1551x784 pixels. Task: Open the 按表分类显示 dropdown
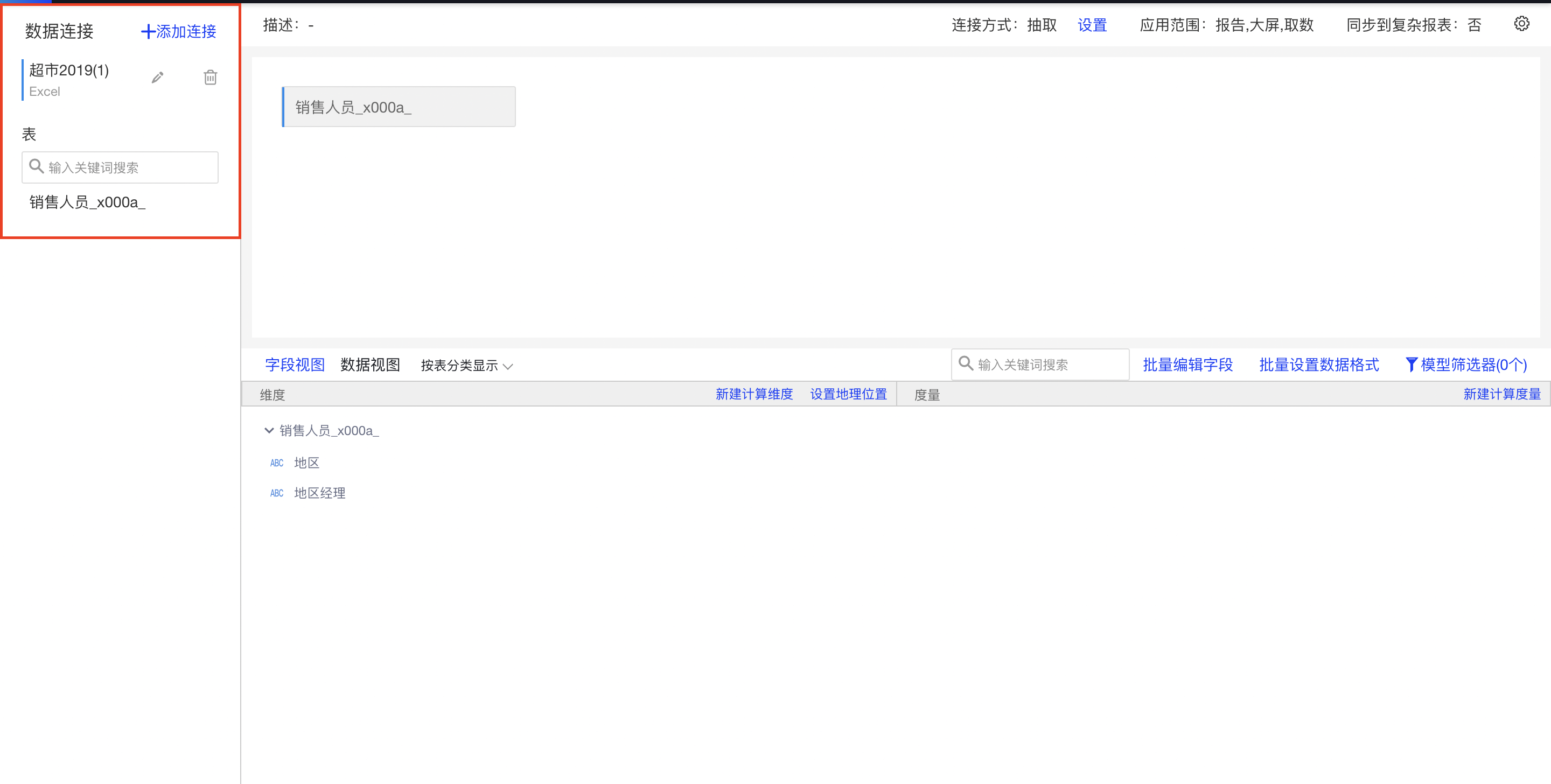tap(466, 366)
